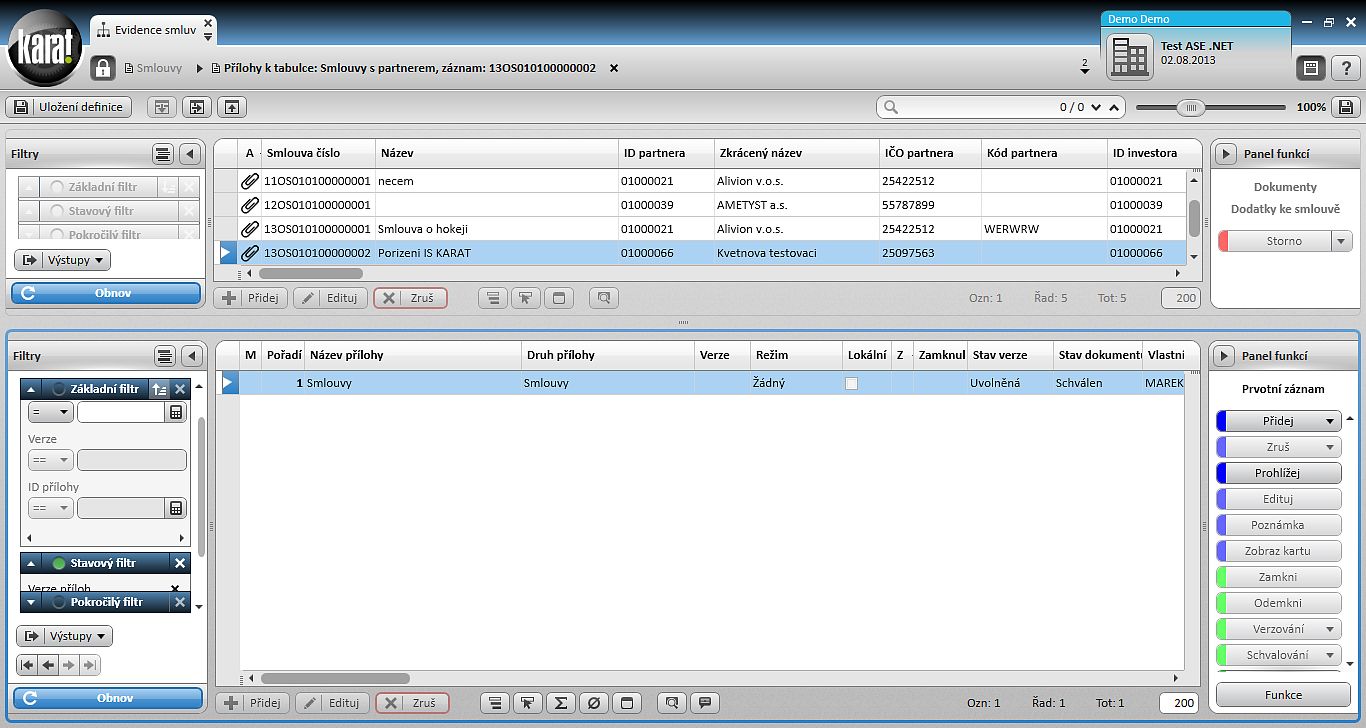This screenshot has width=1366, height=728.
Task: Expand the lower Pokročilý filtr section
Action: (31, 602)
